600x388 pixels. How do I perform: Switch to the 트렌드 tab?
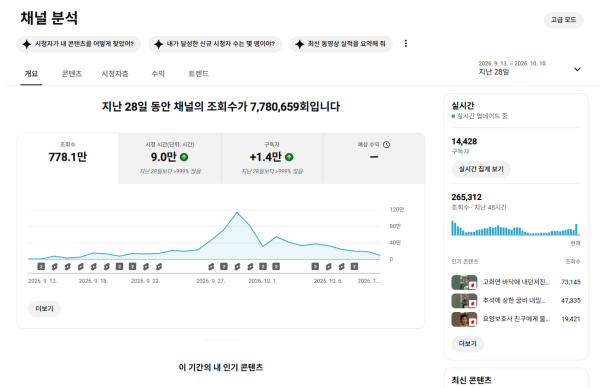199,73
